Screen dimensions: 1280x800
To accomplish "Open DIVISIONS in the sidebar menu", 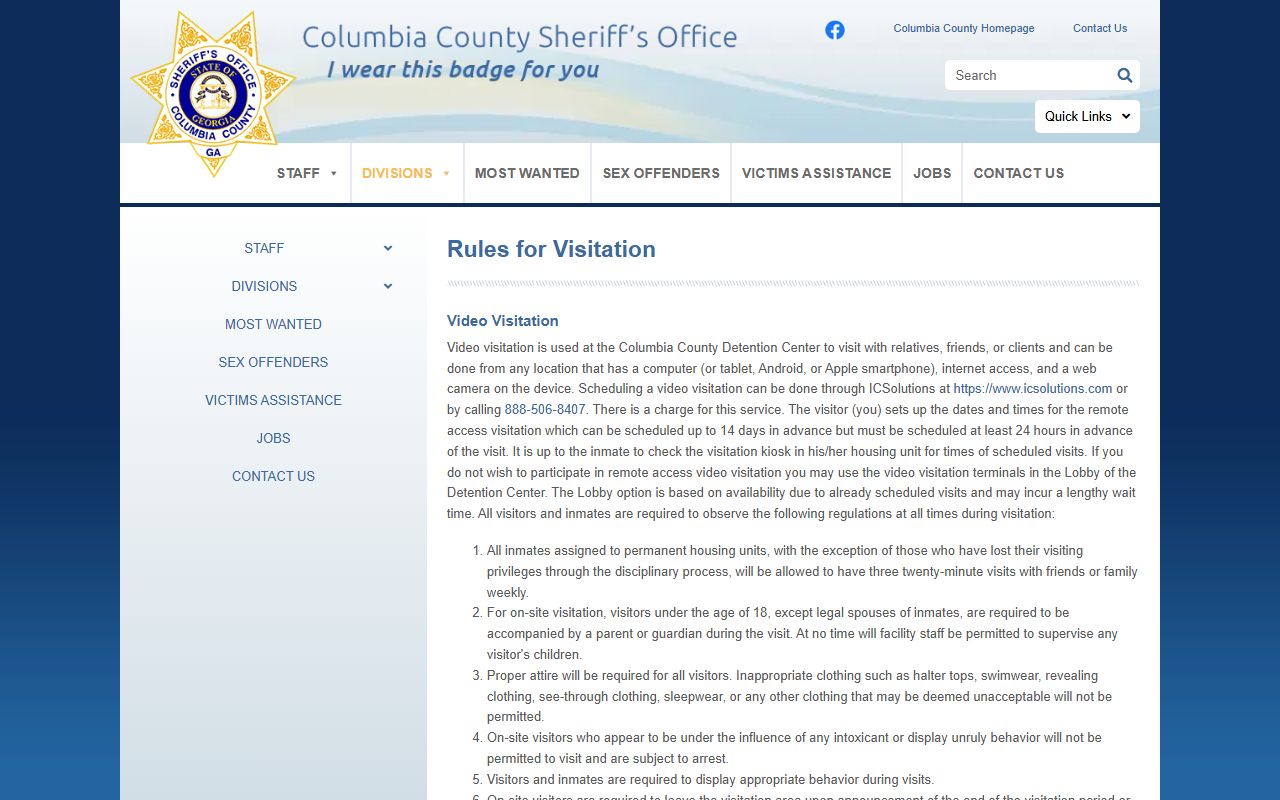I will pos(264,286).
